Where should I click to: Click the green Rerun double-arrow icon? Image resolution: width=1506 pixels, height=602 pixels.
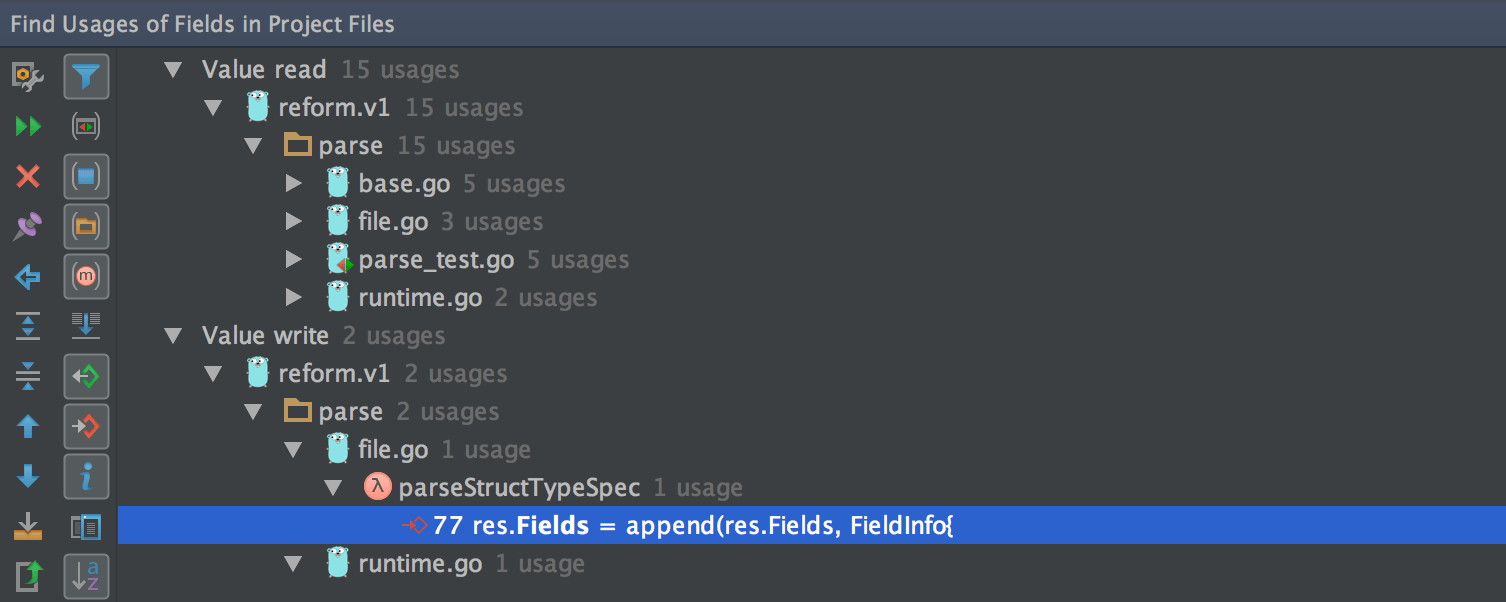tap(28, 126)
